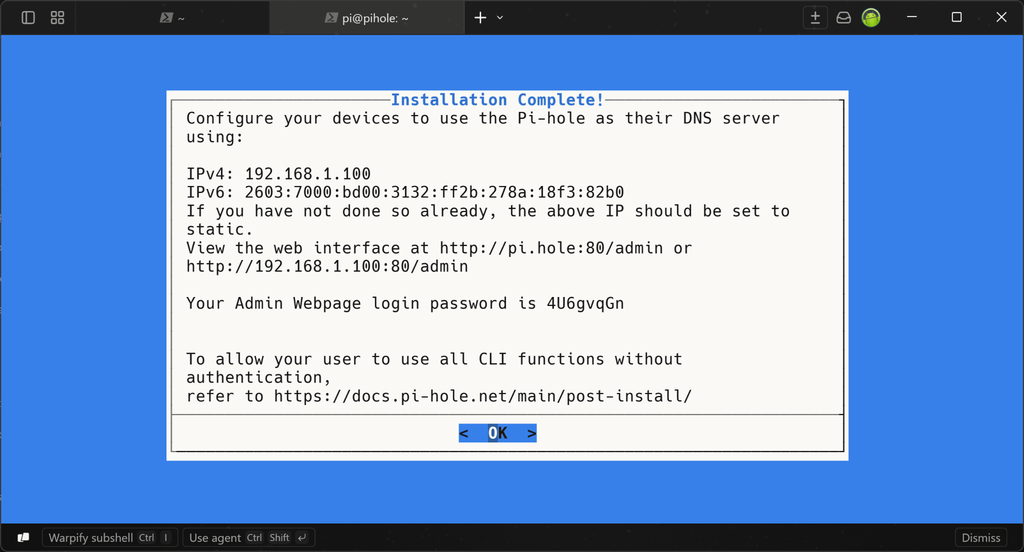Toggle the left sidebar panel icon
Viewport: 1024px width, 552px height.
[x=28, y=18]
